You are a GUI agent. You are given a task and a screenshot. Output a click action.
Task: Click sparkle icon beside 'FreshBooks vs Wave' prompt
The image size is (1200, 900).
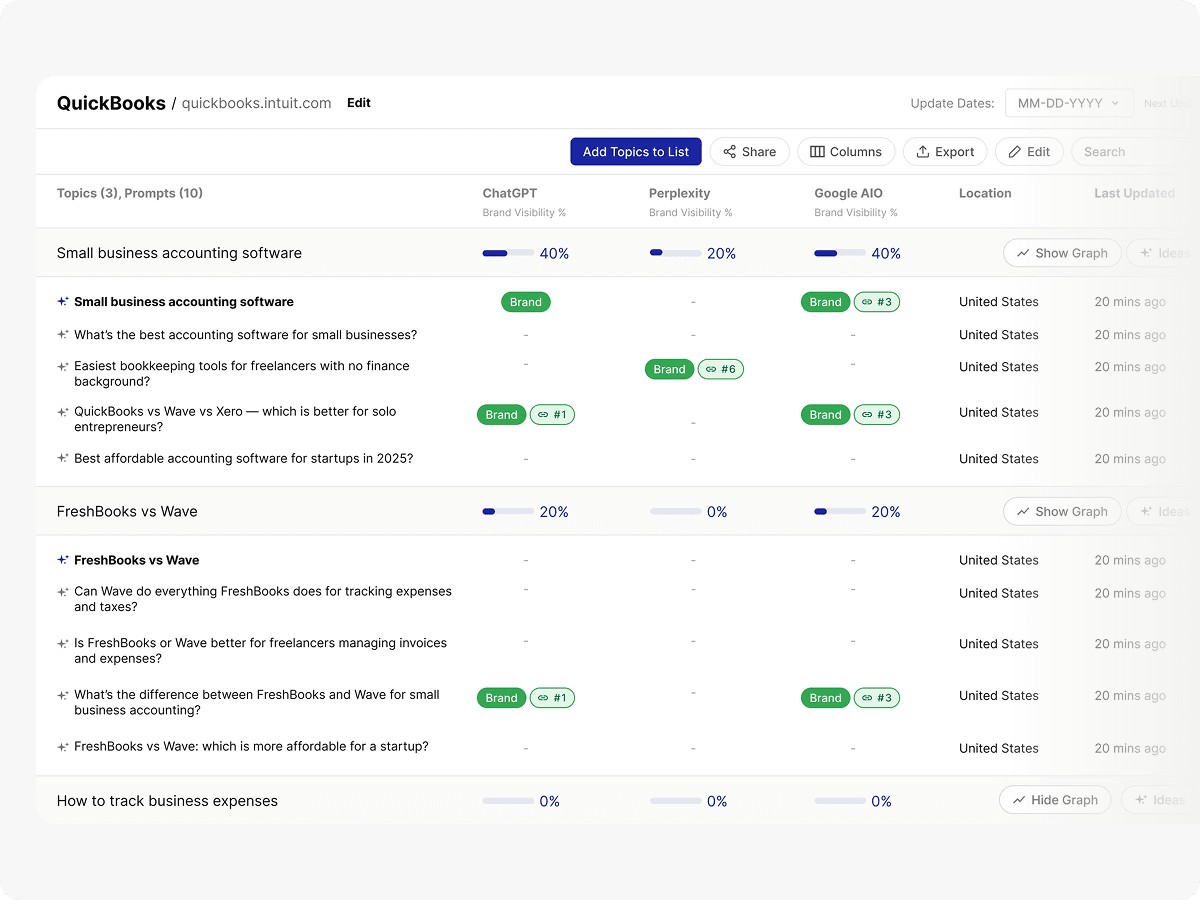[x=63, y=561]
